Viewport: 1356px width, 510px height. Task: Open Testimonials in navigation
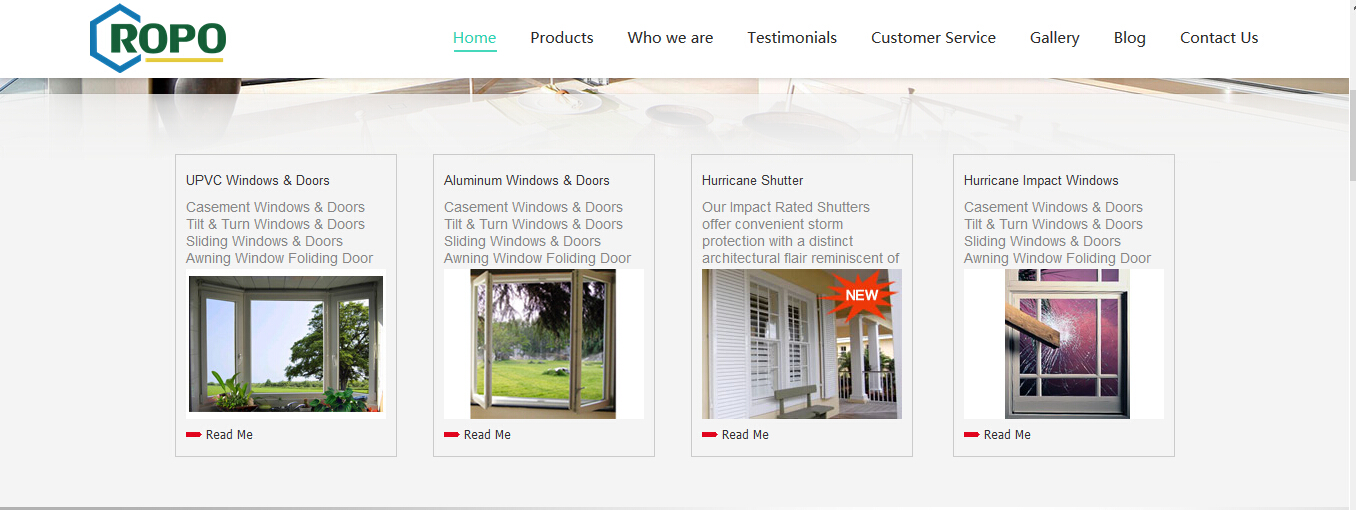(x=792, y=38)
